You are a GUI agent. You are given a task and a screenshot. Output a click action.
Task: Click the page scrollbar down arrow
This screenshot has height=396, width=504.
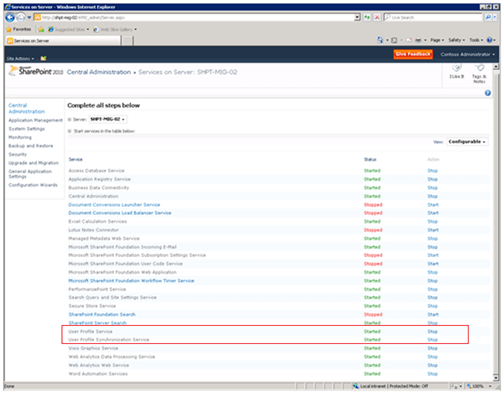click(x=496, y=378)
